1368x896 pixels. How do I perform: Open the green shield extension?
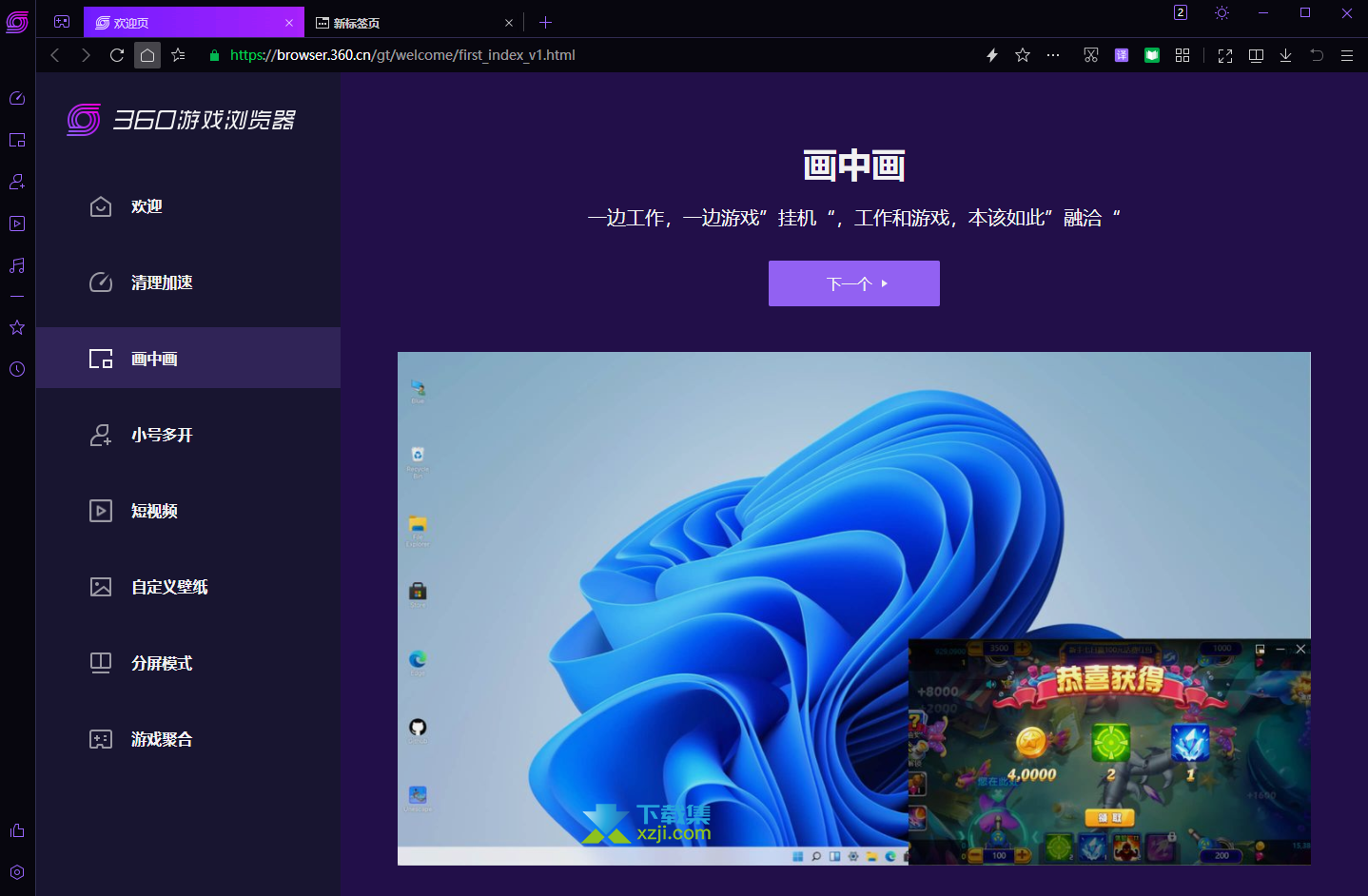(1152, 55)
